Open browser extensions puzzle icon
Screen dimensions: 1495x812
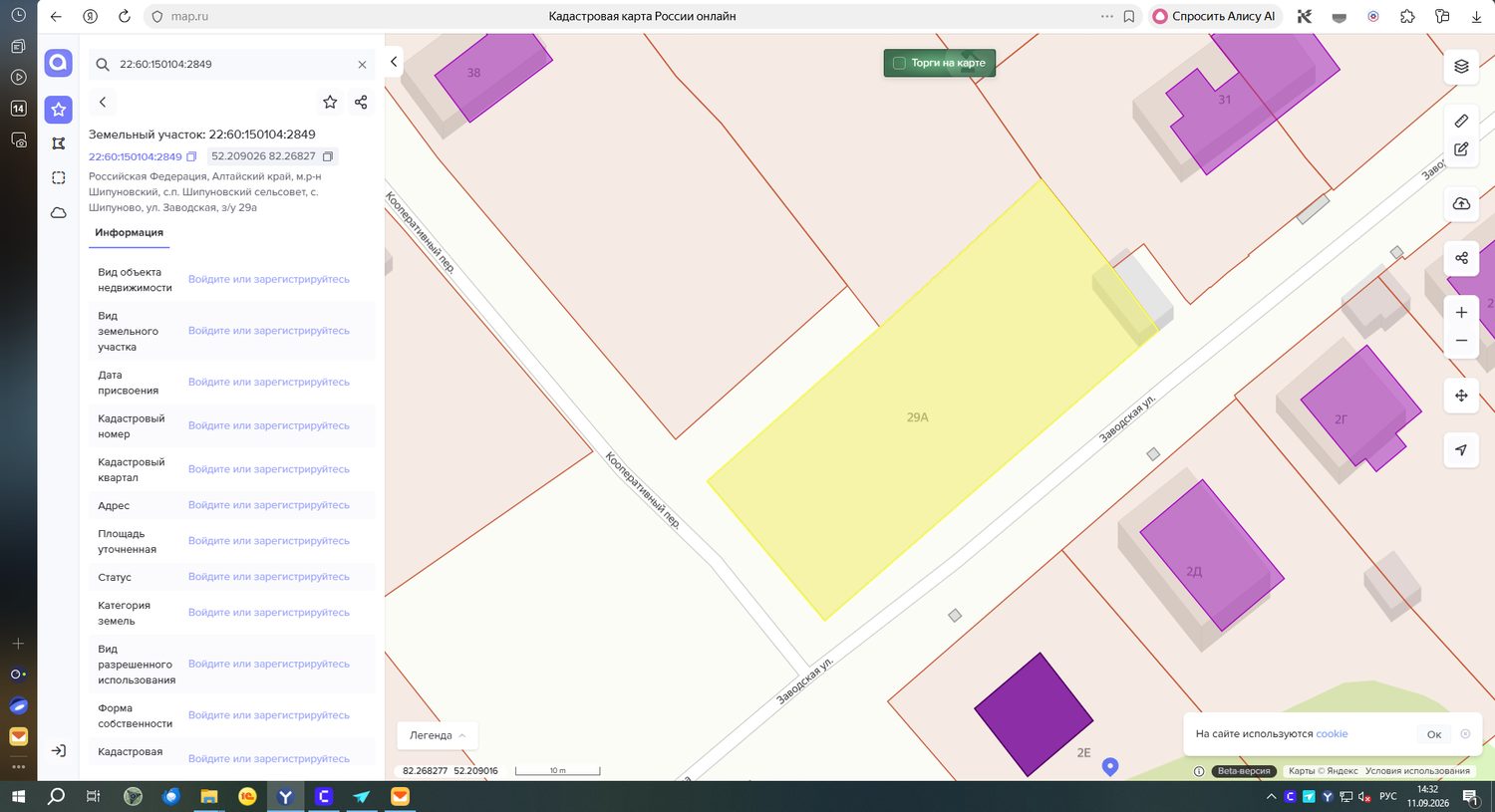pos(1407,16)
